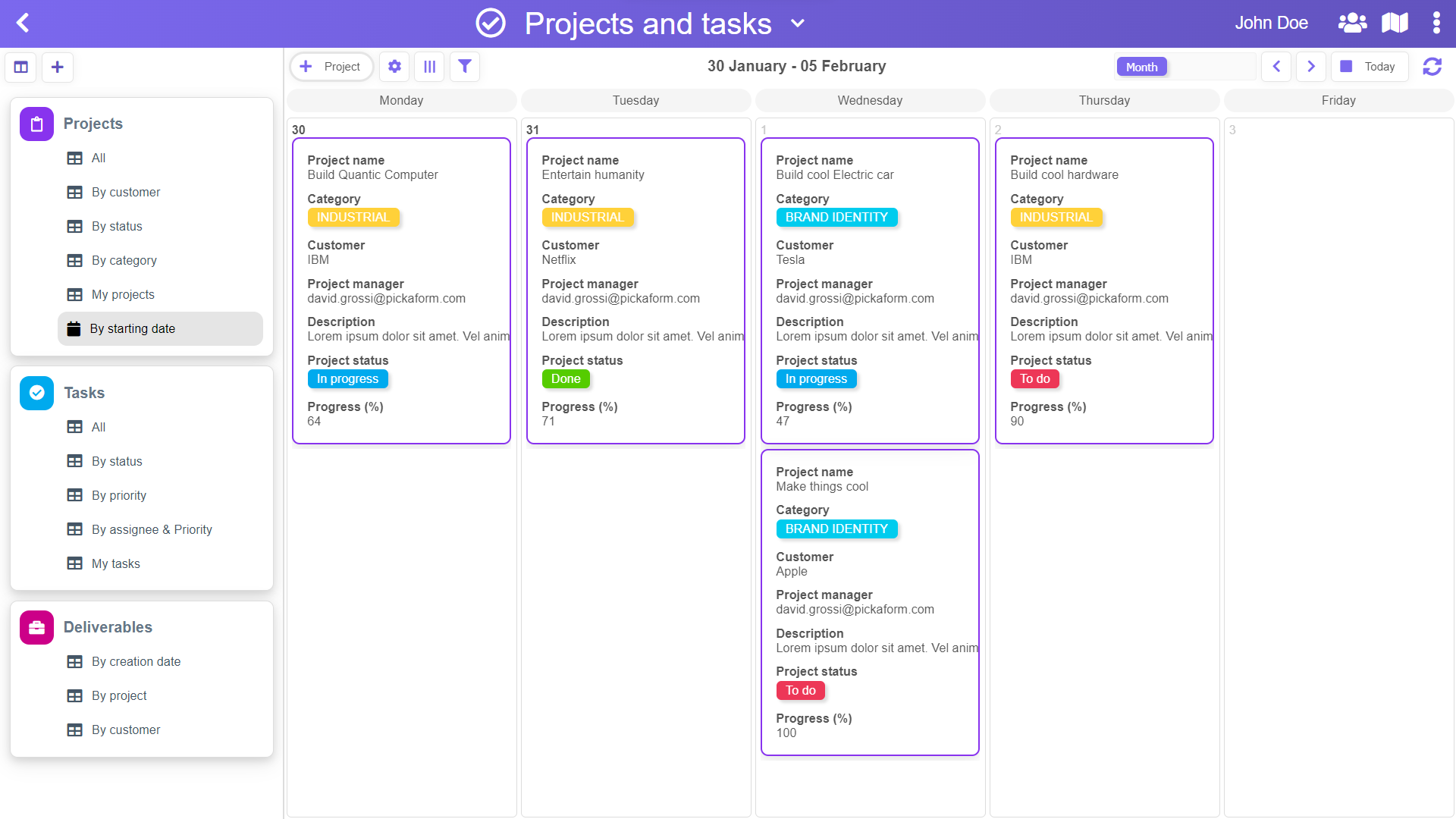
Task: Click the forward navigation chevron arrow
Action: coord(1311,67)
